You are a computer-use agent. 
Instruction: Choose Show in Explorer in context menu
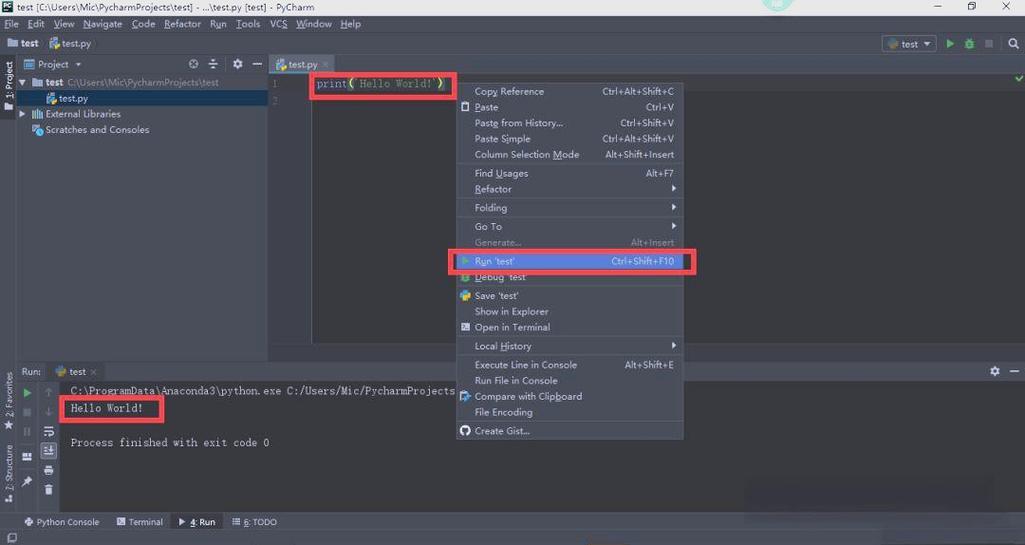(x=569, y=312)
